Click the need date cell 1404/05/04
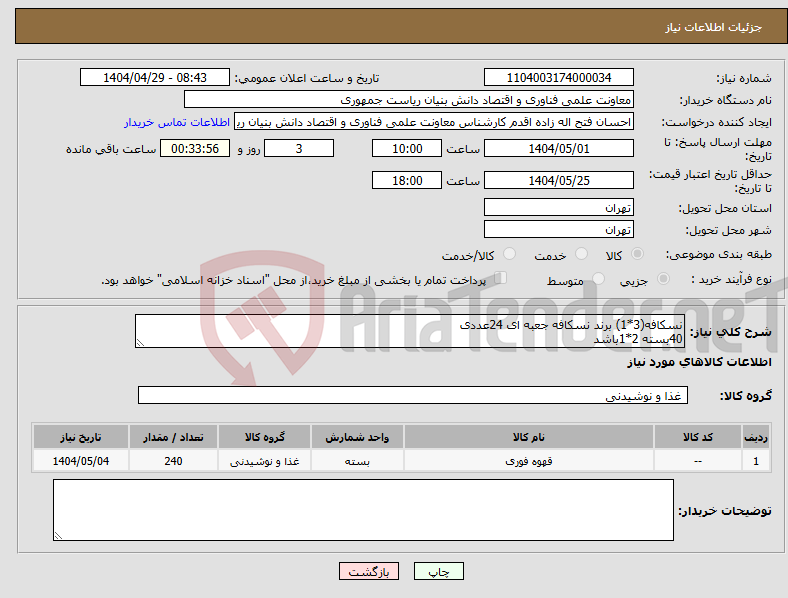 (81, 461)
